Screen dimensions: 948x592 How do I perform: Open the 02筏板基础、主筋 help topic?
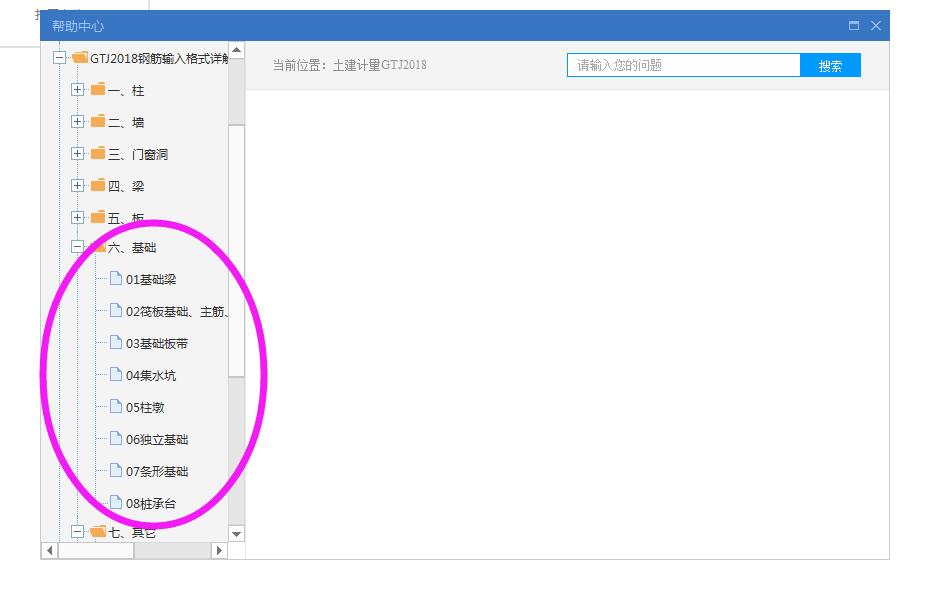(x=177, y=311)
